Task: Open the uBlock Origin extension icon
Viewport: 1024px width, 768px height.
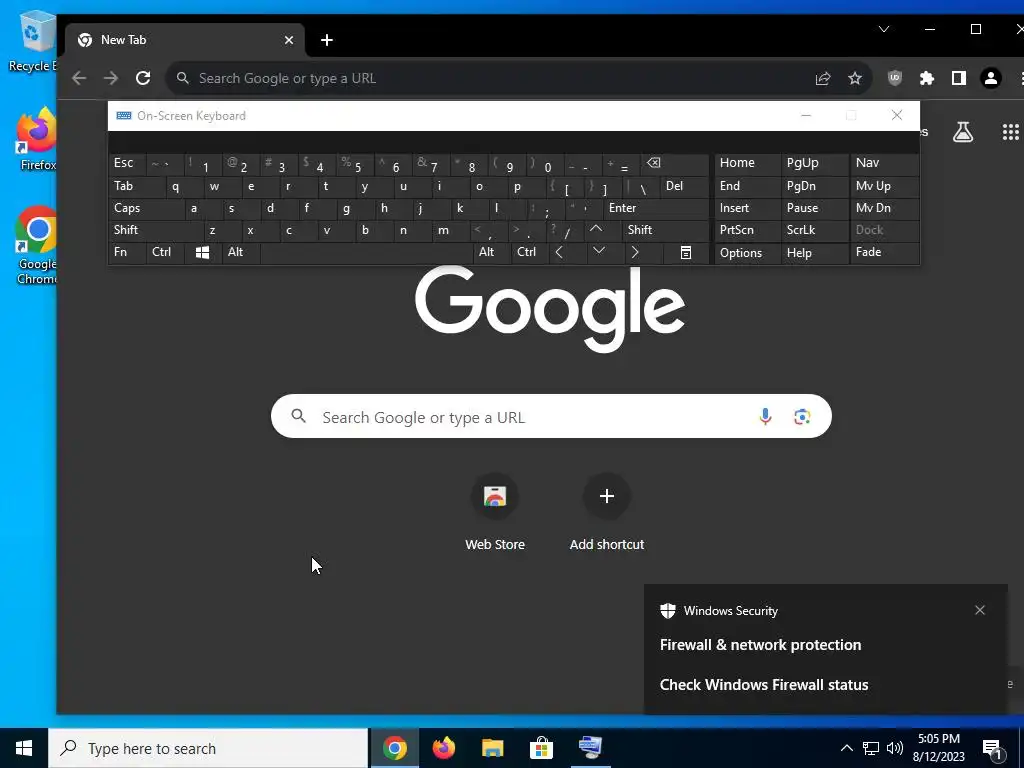Action: [895, 78]
